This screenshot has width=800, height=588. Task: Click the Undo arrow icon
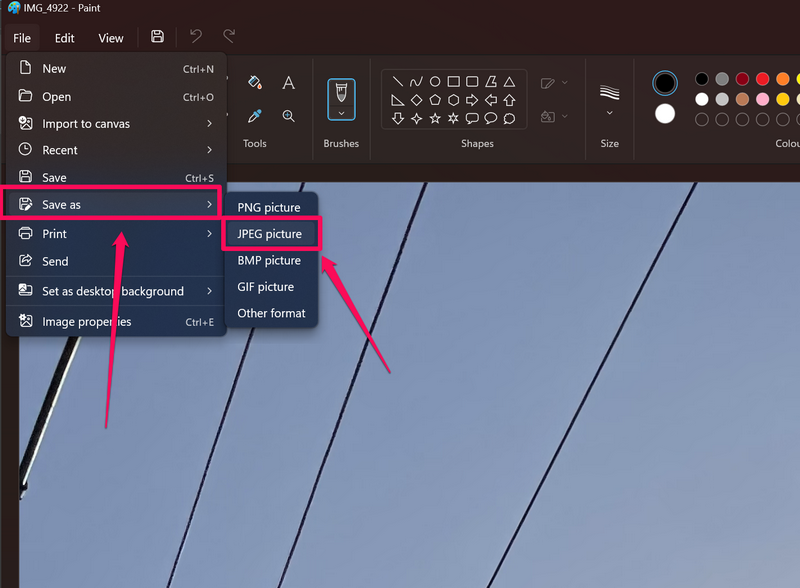click(196, 37)
